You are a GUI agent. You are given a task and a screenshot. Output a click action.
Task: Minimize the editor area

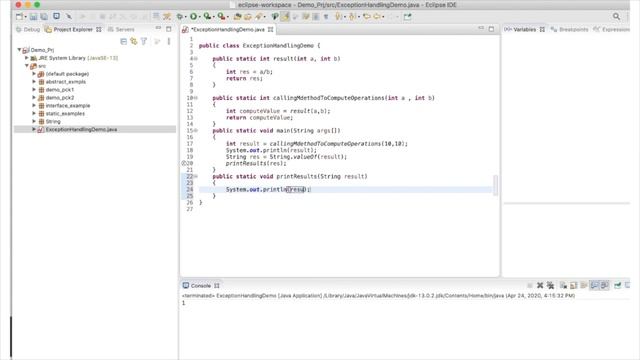[481, 29]
